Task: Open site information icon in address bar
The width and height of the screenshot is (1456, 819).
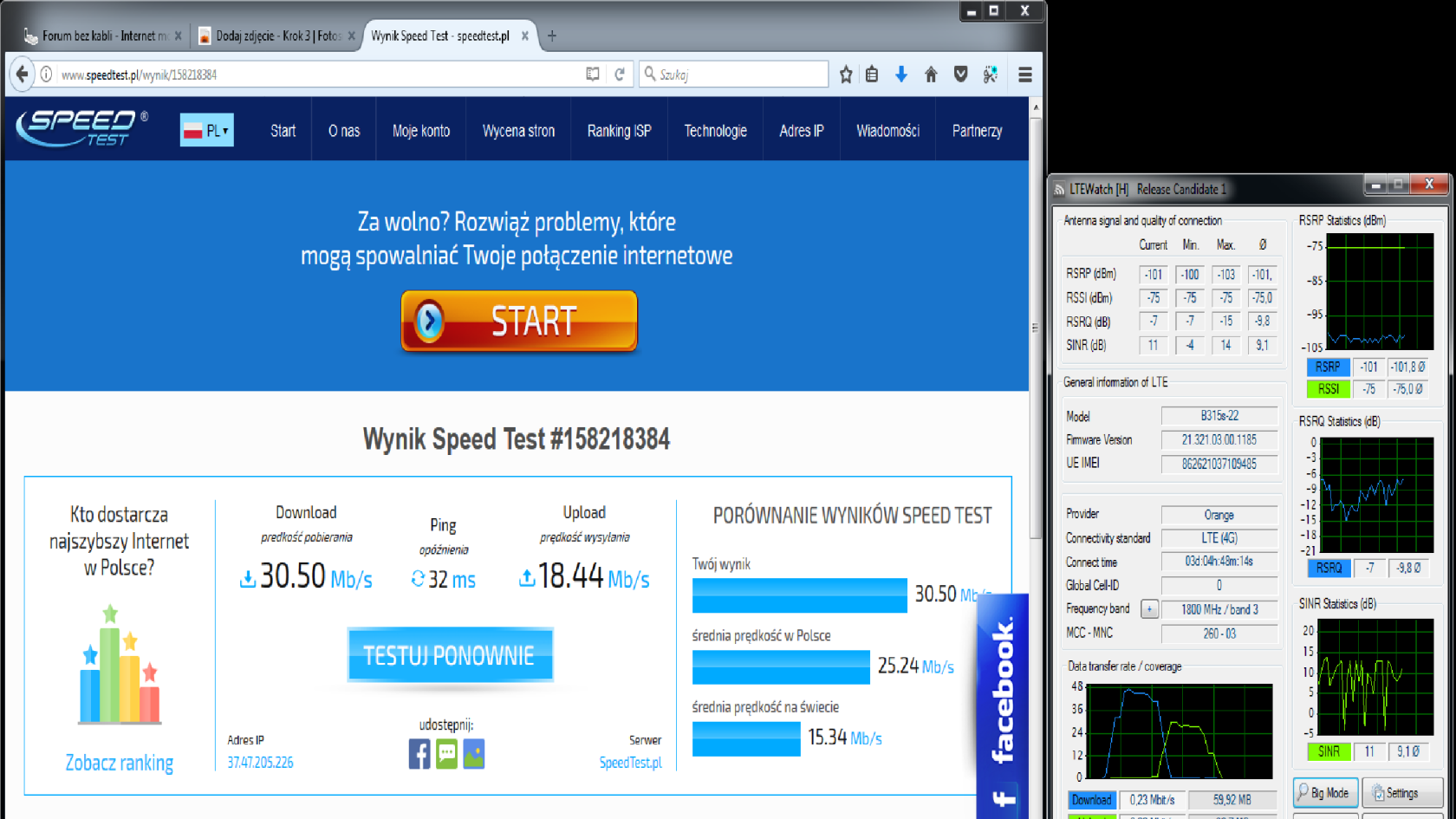Action: [x=47, y=75]
